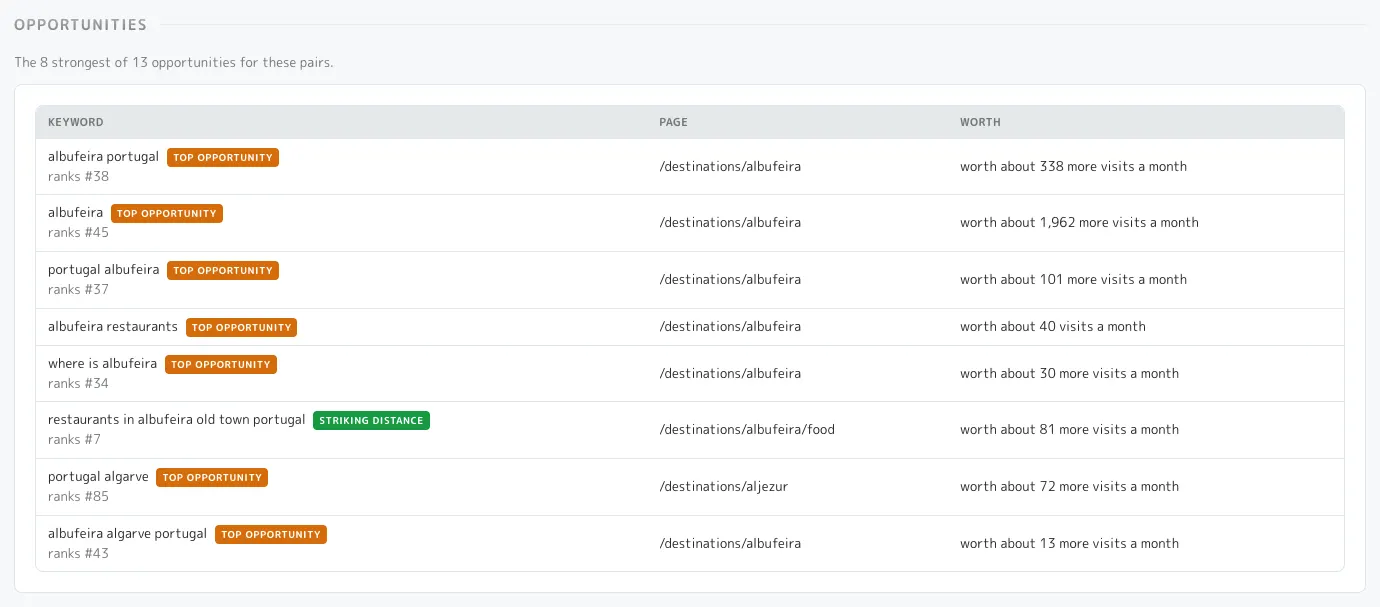Click "worth about 72 more visits a month"
This screenshot has width=1380, height=607.
(1069, 487)
